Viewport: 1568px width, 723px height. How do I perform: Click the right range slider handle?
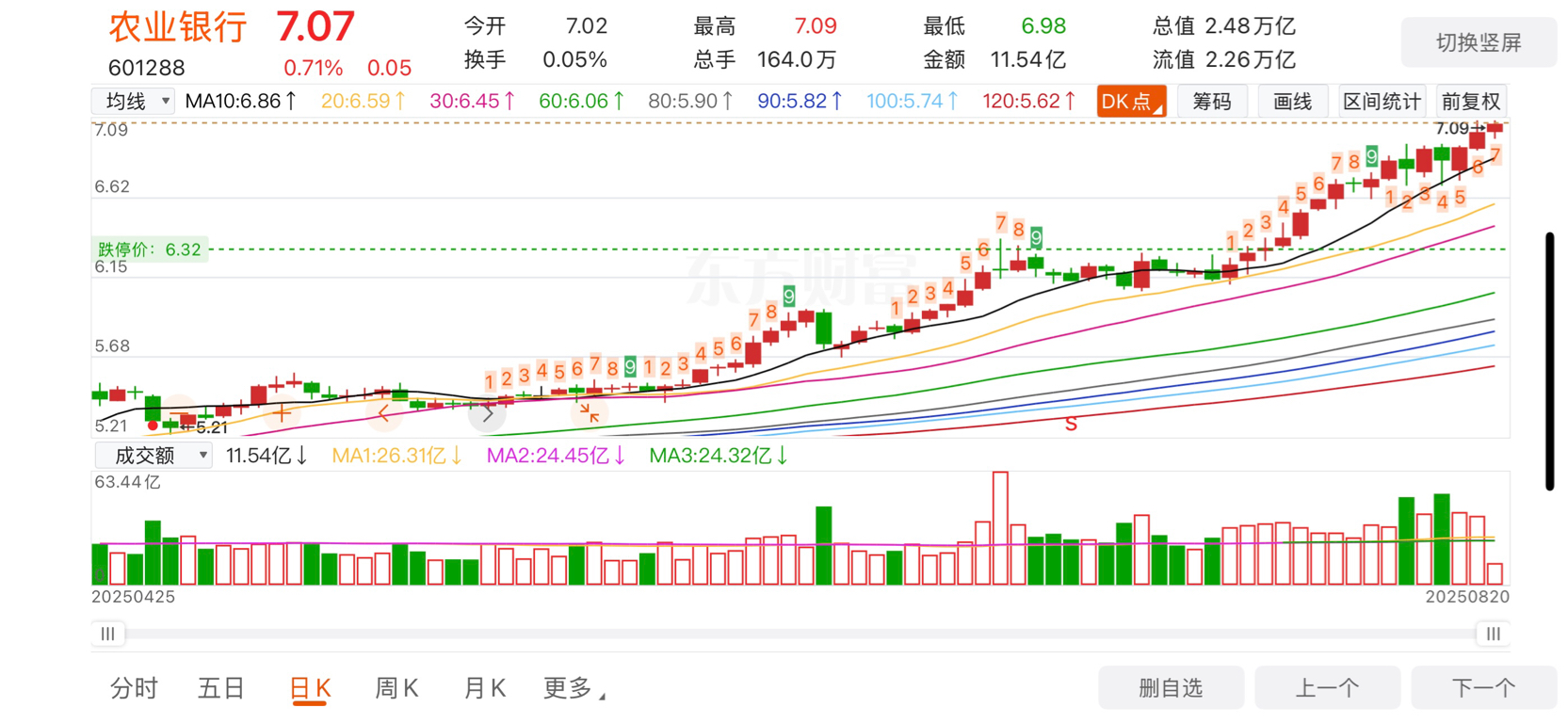(x=1494, y=634)
